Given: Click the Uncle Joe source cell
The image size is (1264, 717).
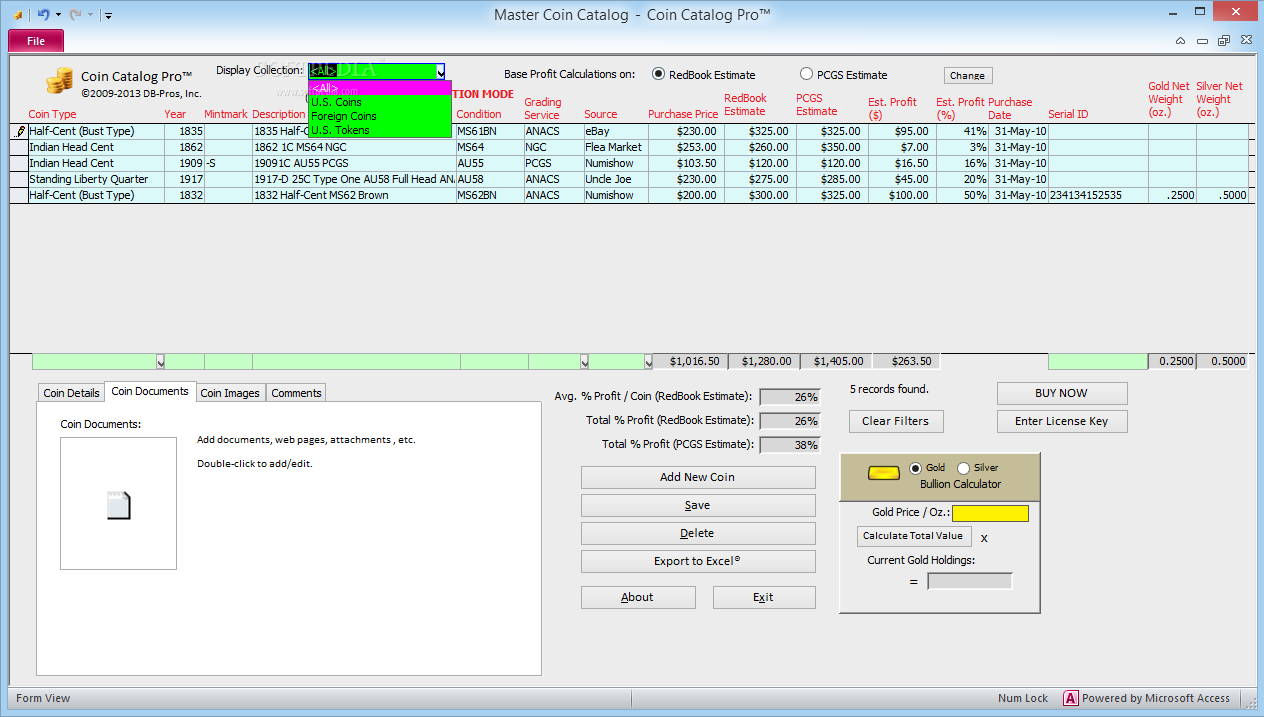Looking at the screenshot, I should 616,179.
